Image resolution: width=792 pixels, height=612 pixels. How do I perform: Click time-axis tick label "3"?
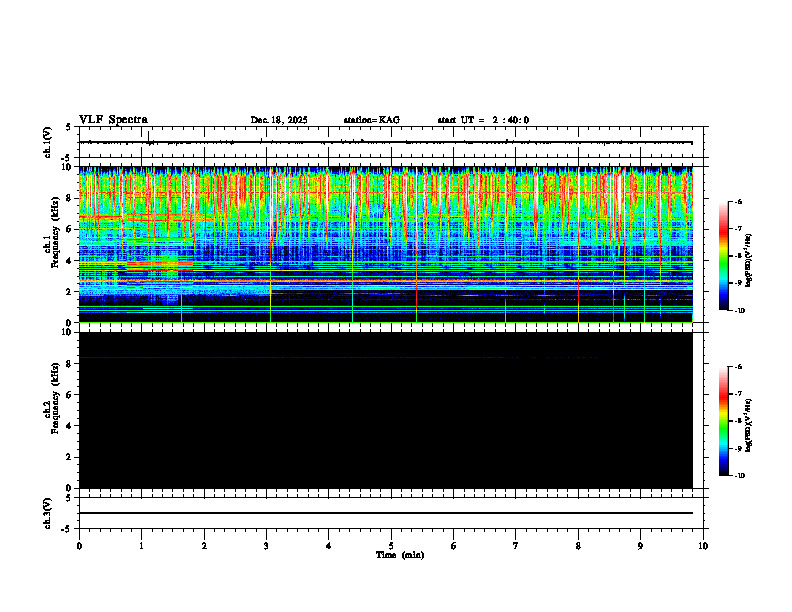(266, 546)
